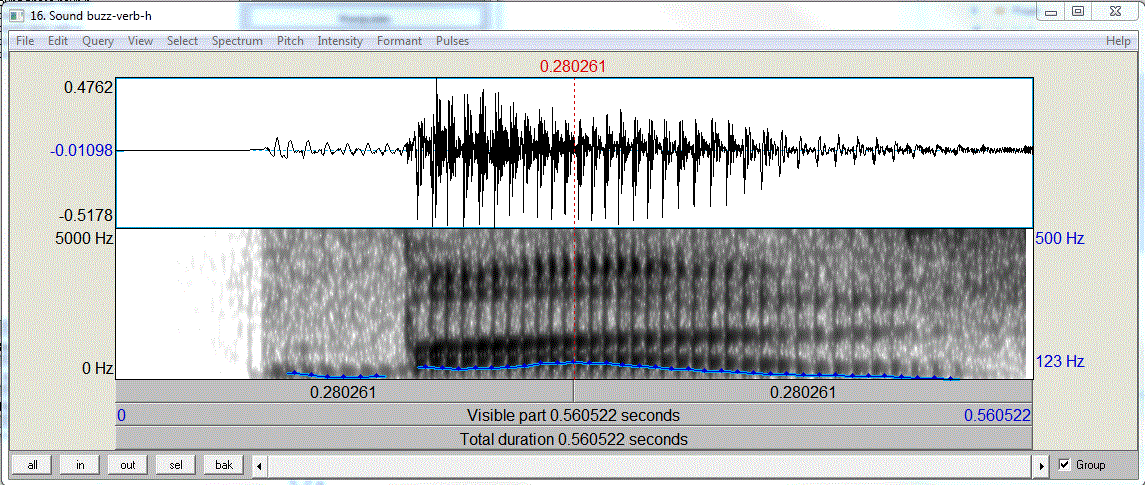Click the waveform at the cursor line

(x=575, y=150)
